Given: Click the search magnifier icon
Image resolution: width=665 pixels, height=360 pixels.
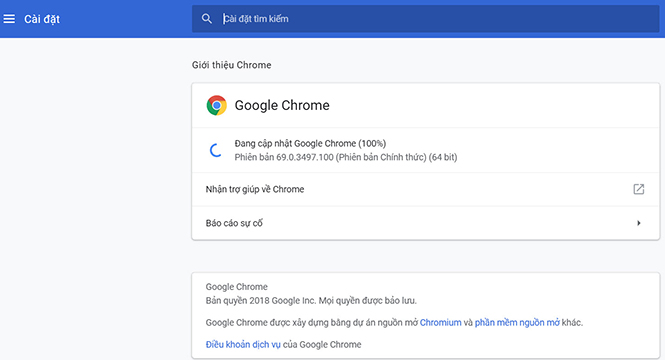Looking at the screenshot, I should point(207,19).
